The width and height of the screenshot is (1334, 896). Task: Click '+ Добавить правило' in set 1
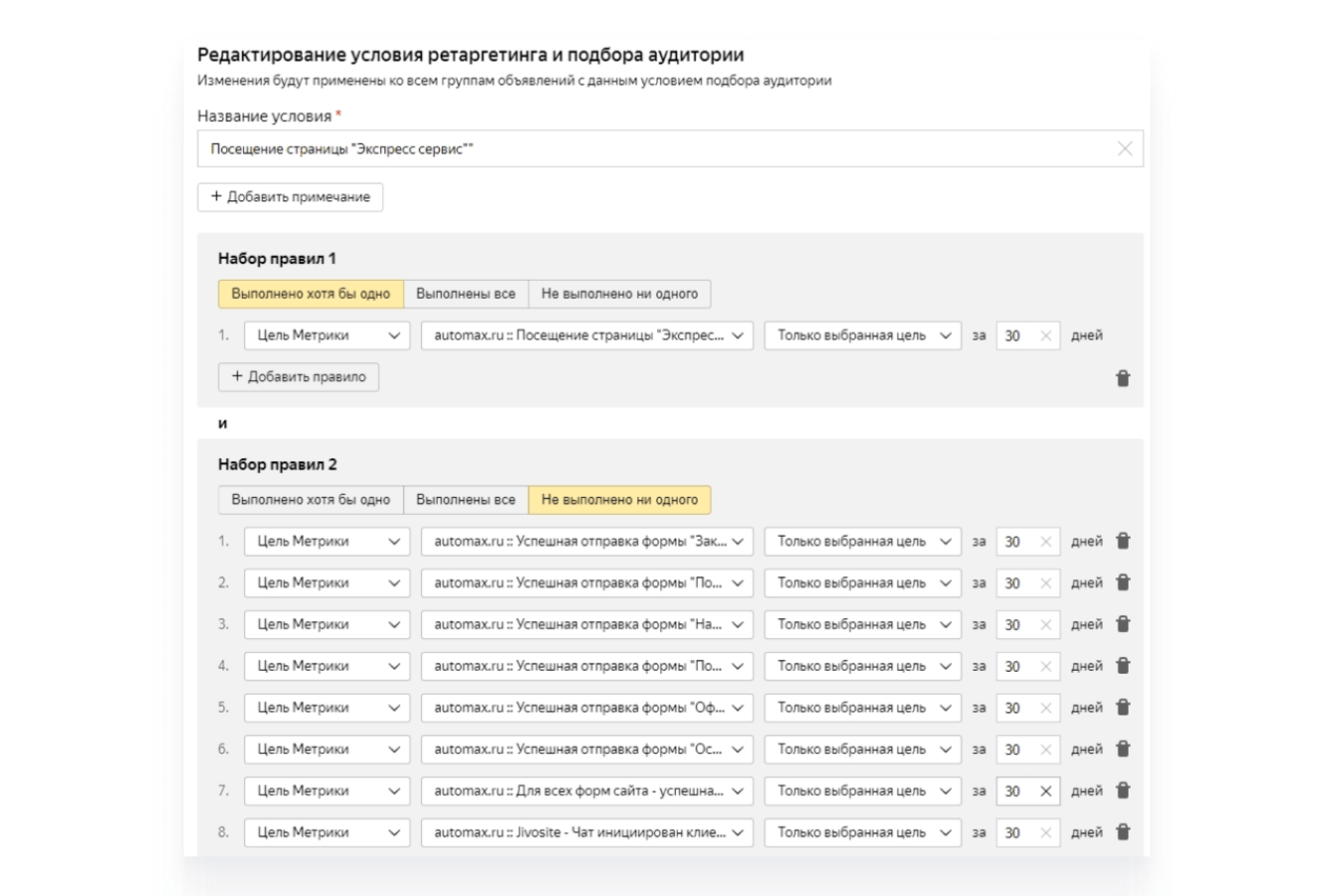(298, 377)
